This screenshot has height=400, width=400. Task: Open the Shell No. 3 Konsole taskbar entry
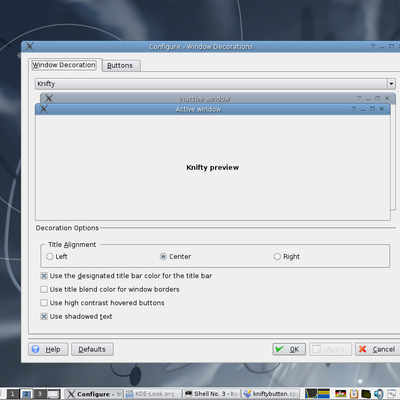(212, 394)
